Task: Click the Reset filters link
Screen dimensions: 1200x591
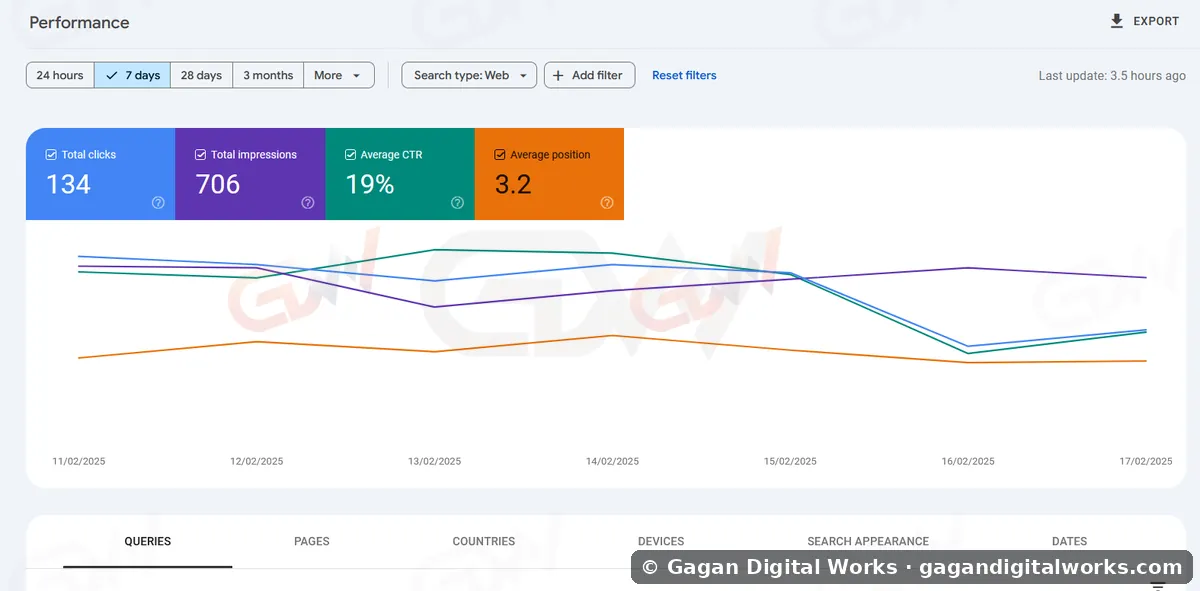Action: coord(684,75)
